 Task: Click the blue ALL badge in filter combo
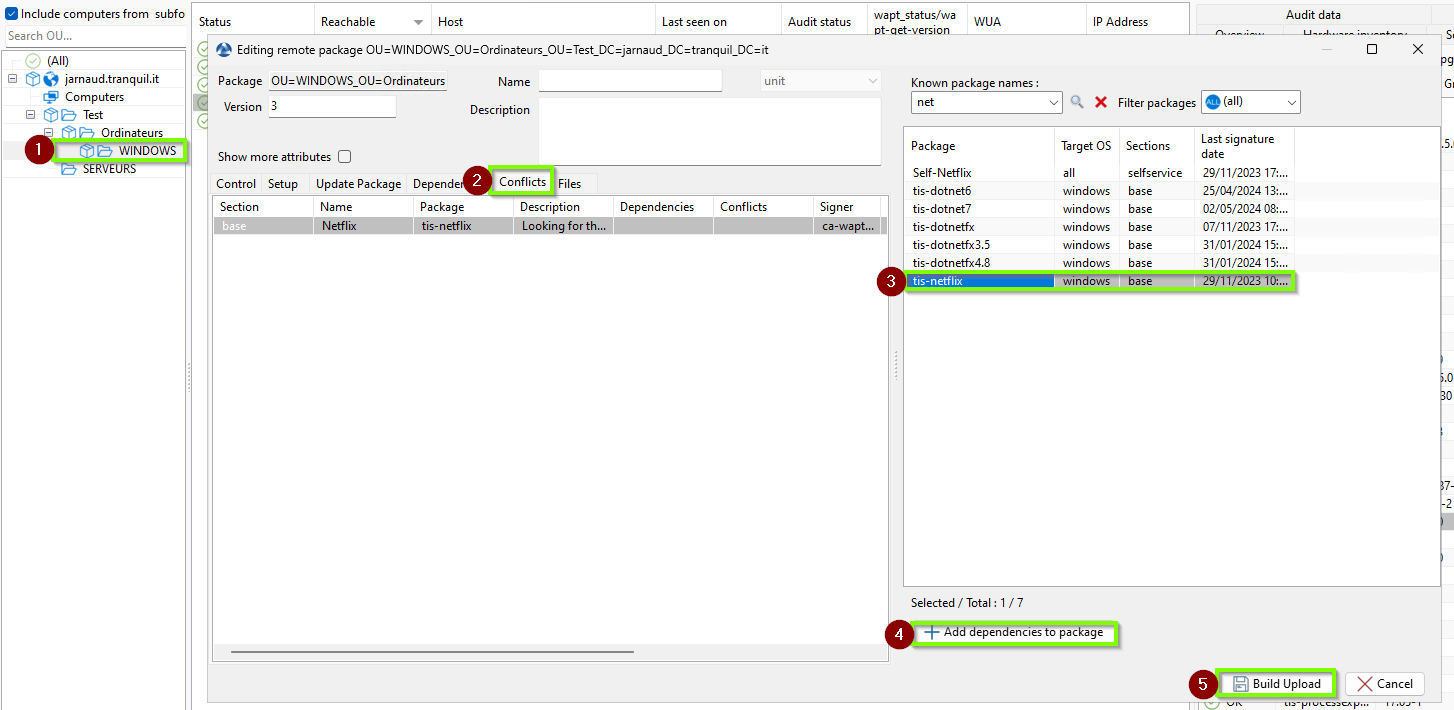click(x=1213, y=102)
